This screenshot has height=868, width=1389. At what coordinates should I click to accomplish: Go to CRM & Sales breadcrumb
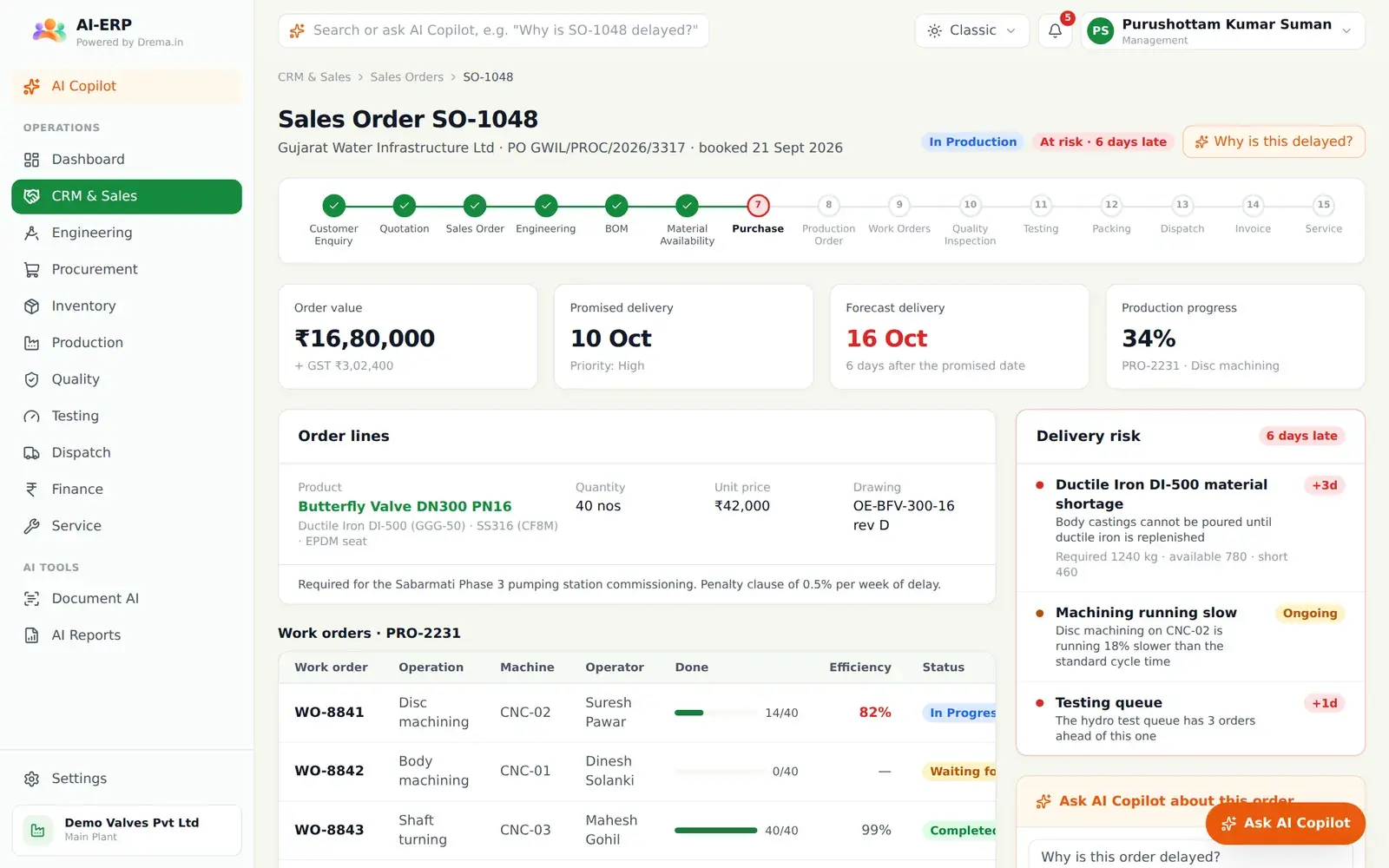click(x=314, y=77)
